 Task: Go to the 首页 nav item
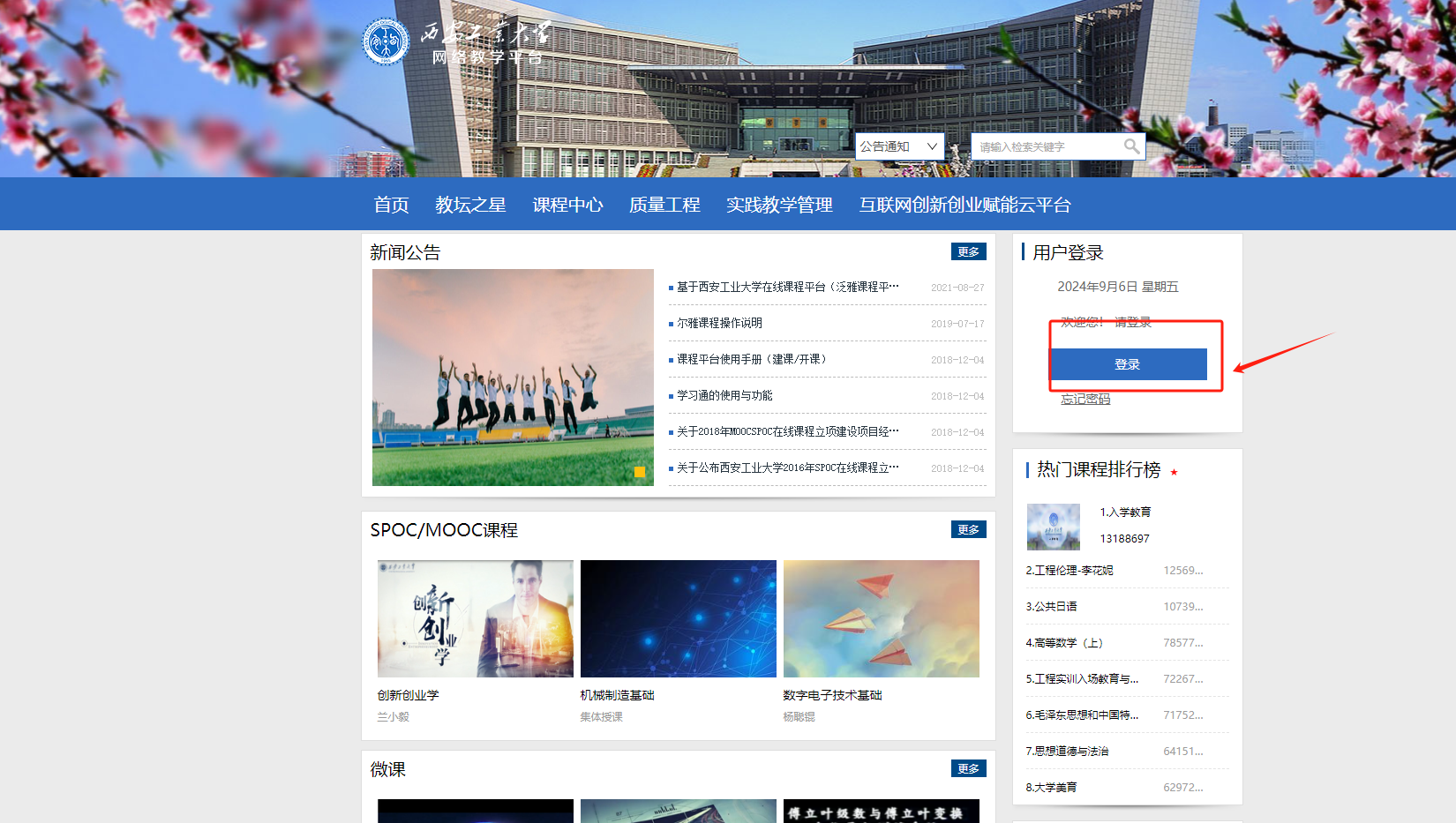[x=392, y=205]
